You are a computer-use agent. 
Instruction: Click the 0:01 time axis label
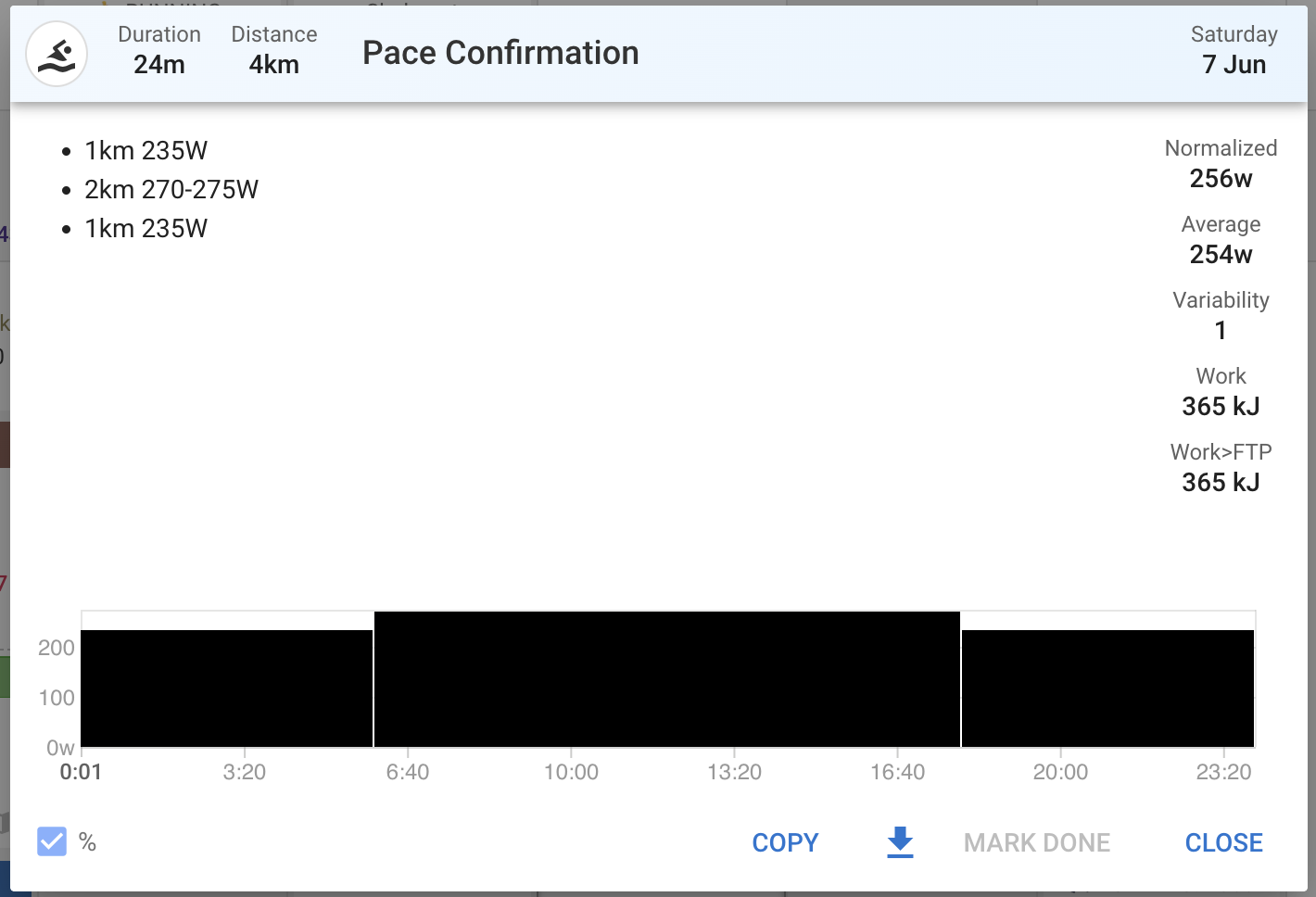tap(81, 772)
